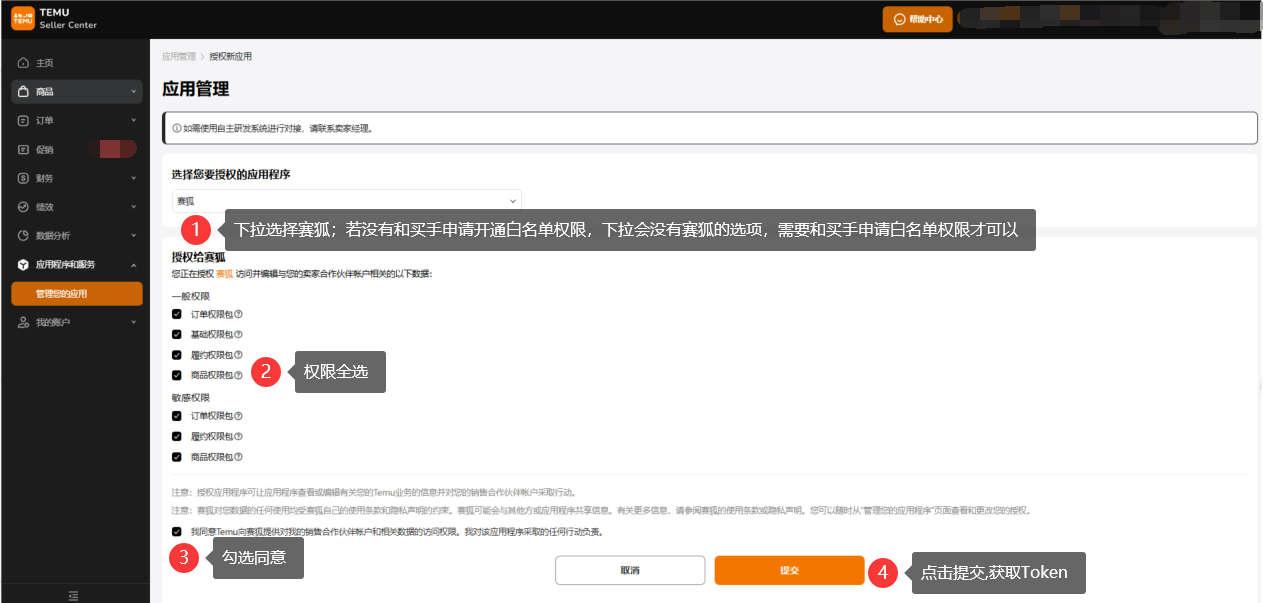Click the checkmark badge icon for 绩效
This screenshot has height=603, width=1263.
coord(23,207)
